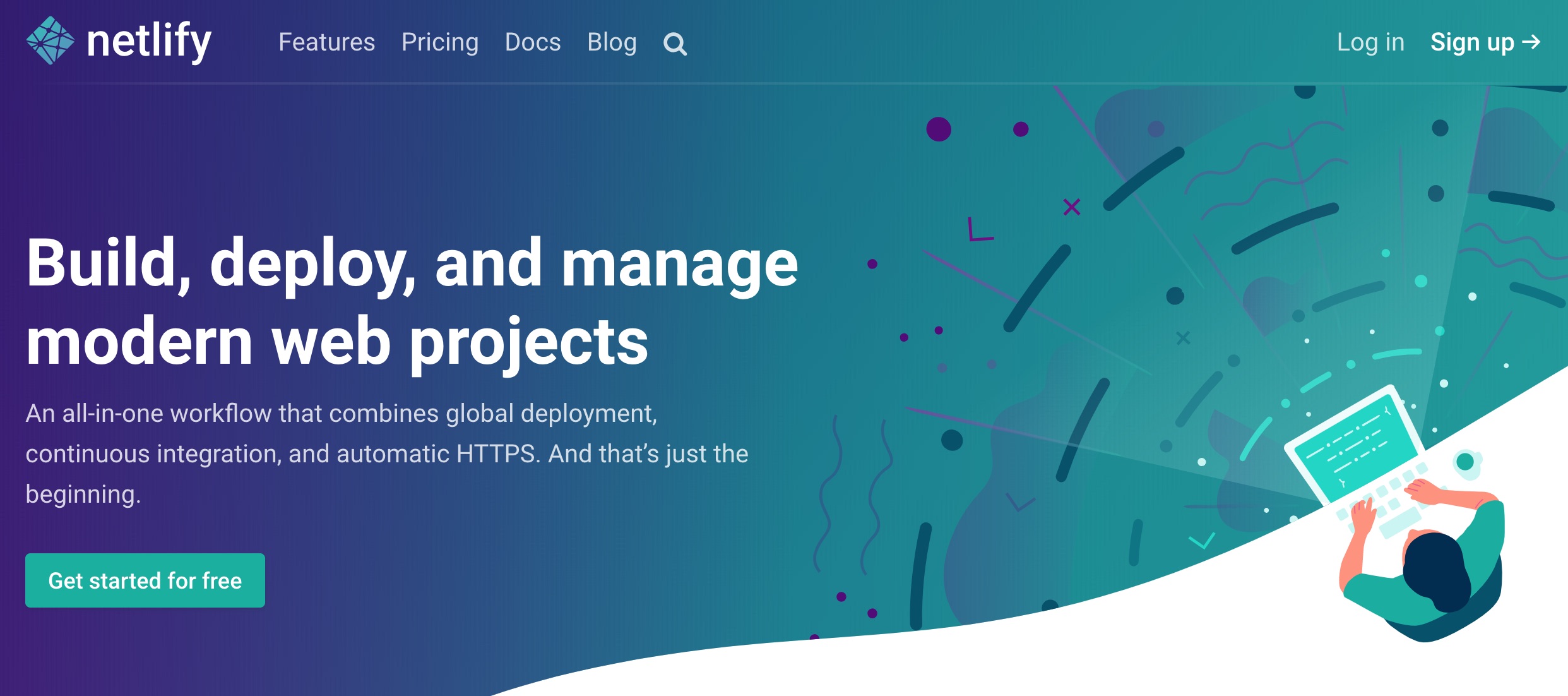Viewport: 1568px width, 696px height.
Task: Click the headline "Build, deploy, and manage"
Action: point(412,263)
